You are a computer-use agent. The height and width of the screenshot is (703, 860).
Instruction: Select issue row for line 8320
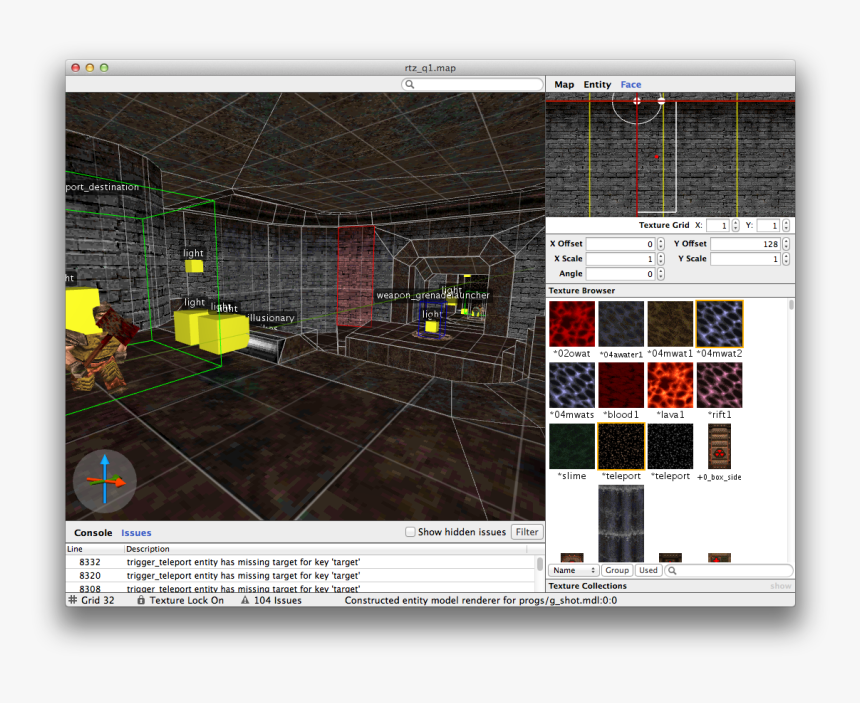[301, 575]
